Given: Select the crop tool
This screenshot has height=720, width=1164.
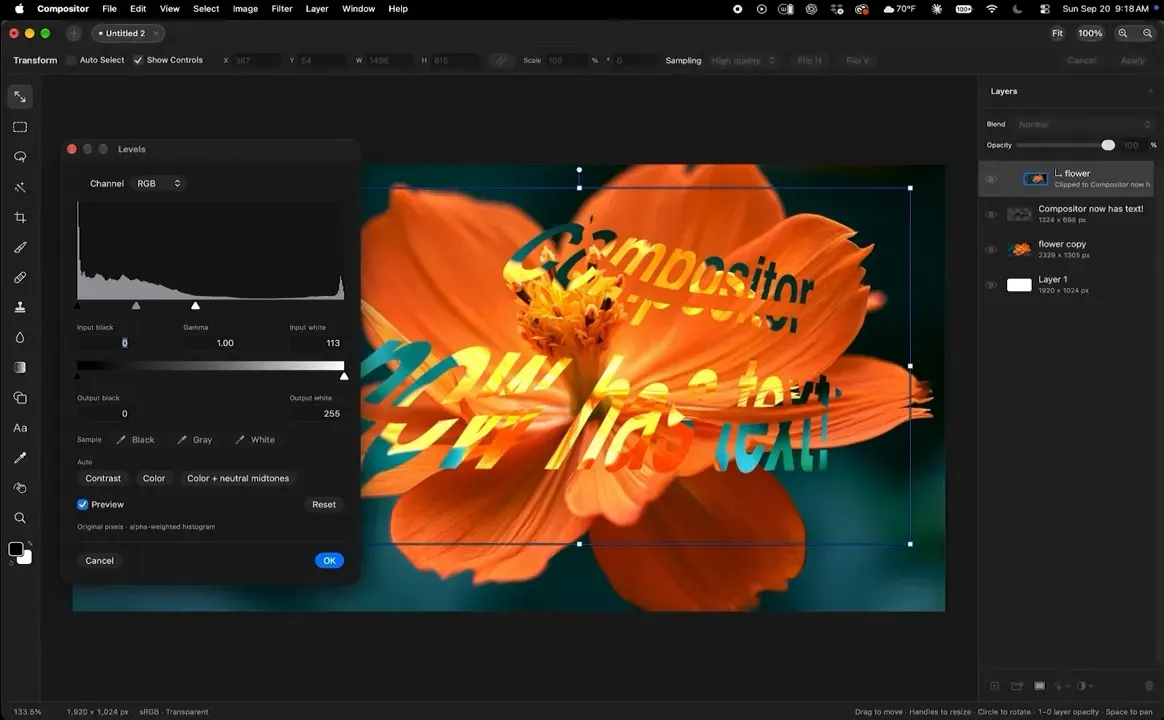Looking at the screenshot, I should click(20, 217).
